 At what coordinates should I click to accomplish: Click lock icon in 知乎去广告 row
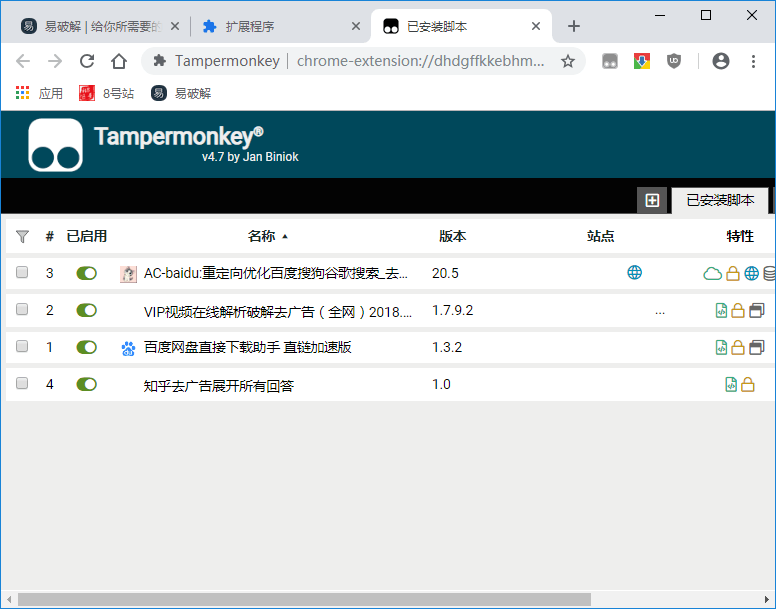[x=748, y=384]
